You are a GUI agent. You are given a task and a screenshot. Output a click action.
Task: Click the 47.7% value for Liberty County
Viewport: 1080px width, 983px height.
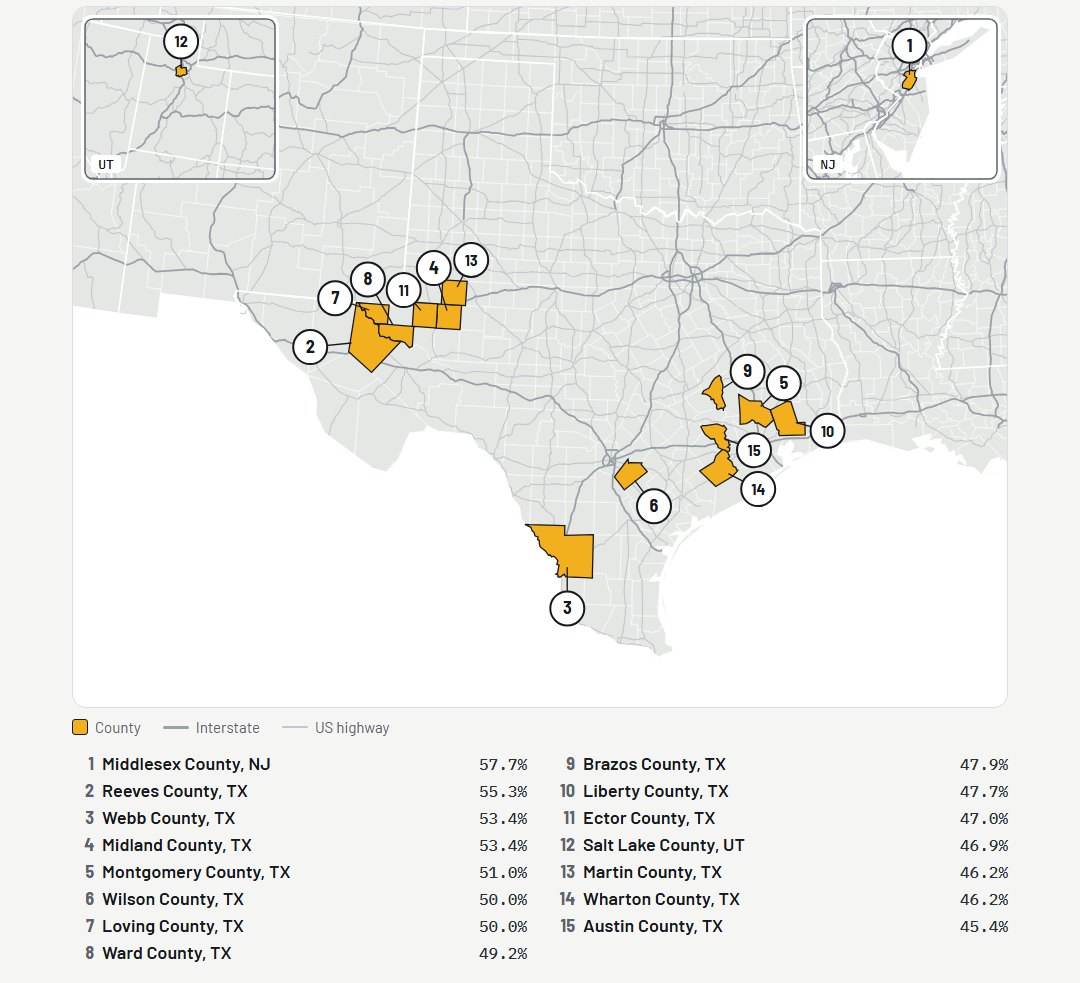point(984,791)
